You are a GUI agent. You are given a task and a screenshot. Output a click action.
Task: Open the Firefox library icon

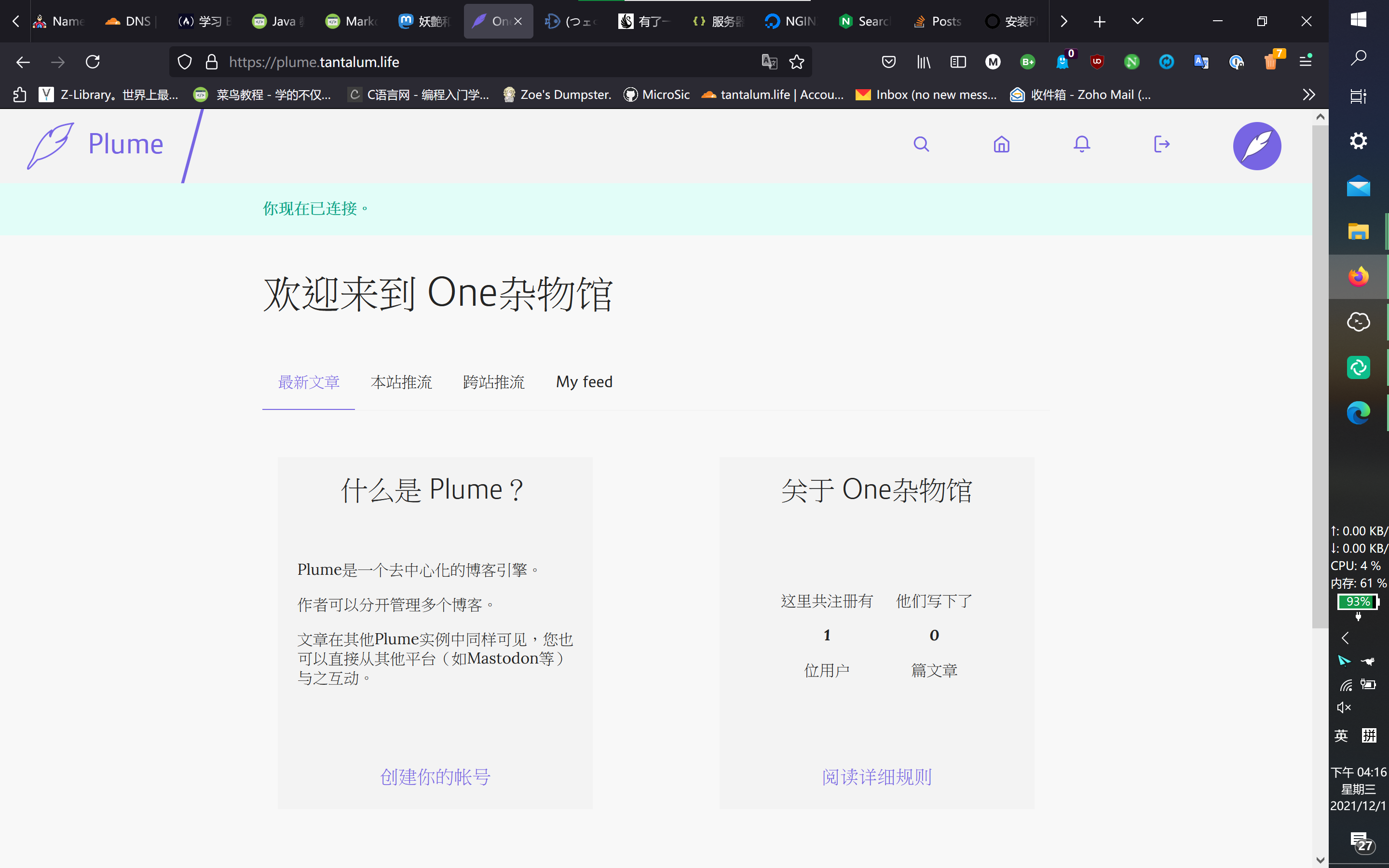click(924, 62)
